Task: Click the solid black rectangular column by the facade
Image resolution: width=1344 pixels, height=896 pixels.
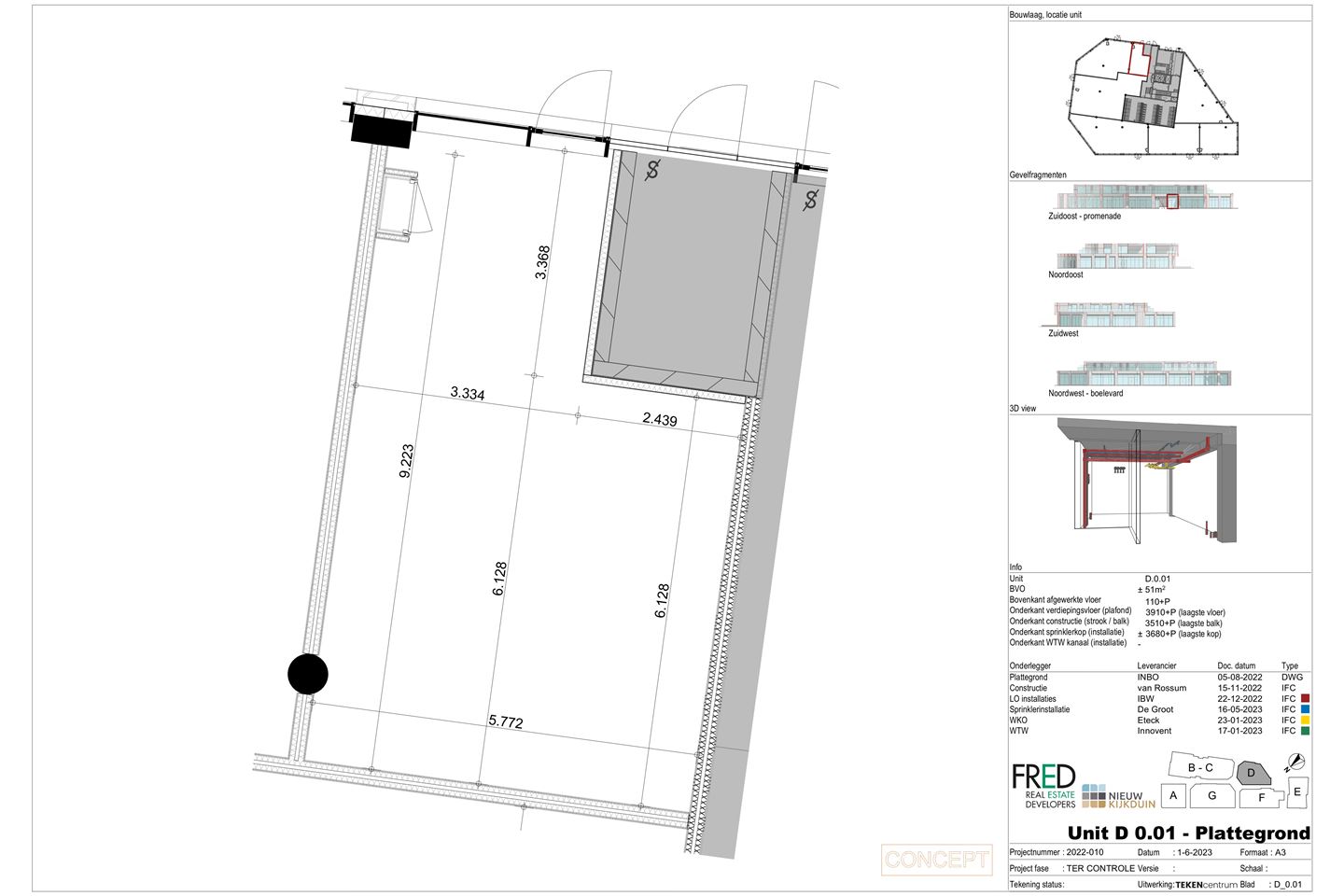Action: point(381,129)
